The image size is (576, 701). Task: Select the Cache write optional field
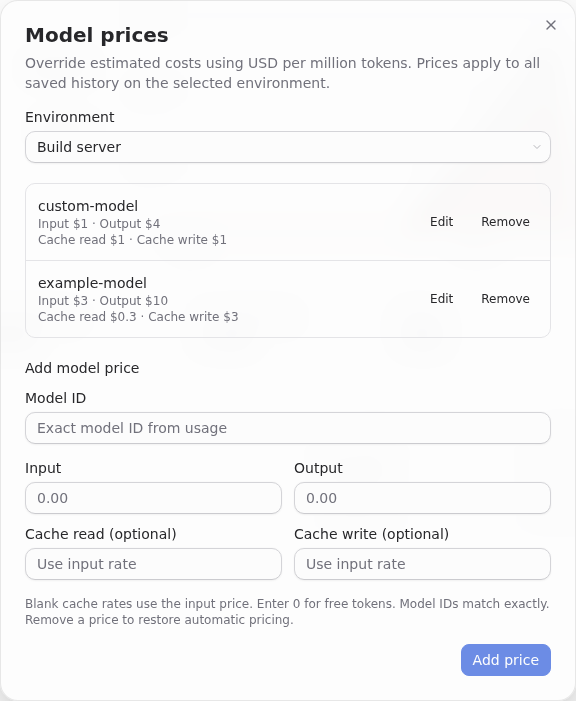click(x=422, y=564)
